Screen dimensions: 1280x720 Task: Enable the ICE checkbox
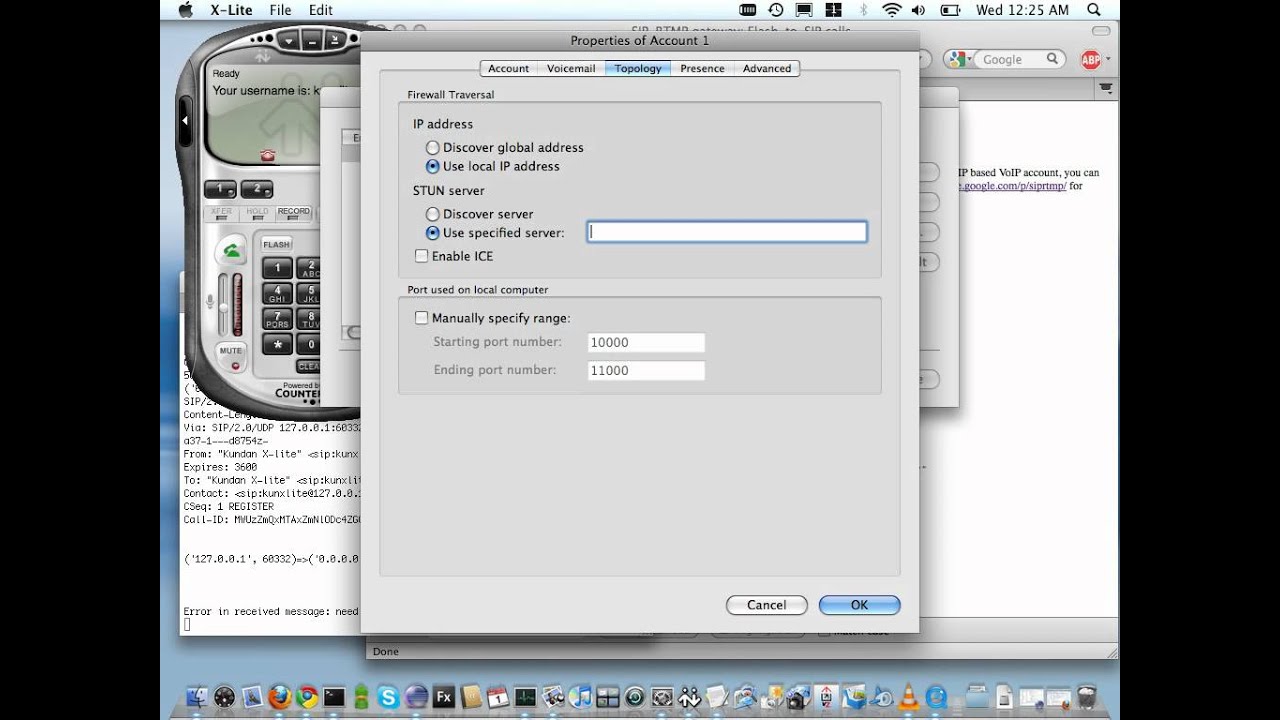point(421,256)
